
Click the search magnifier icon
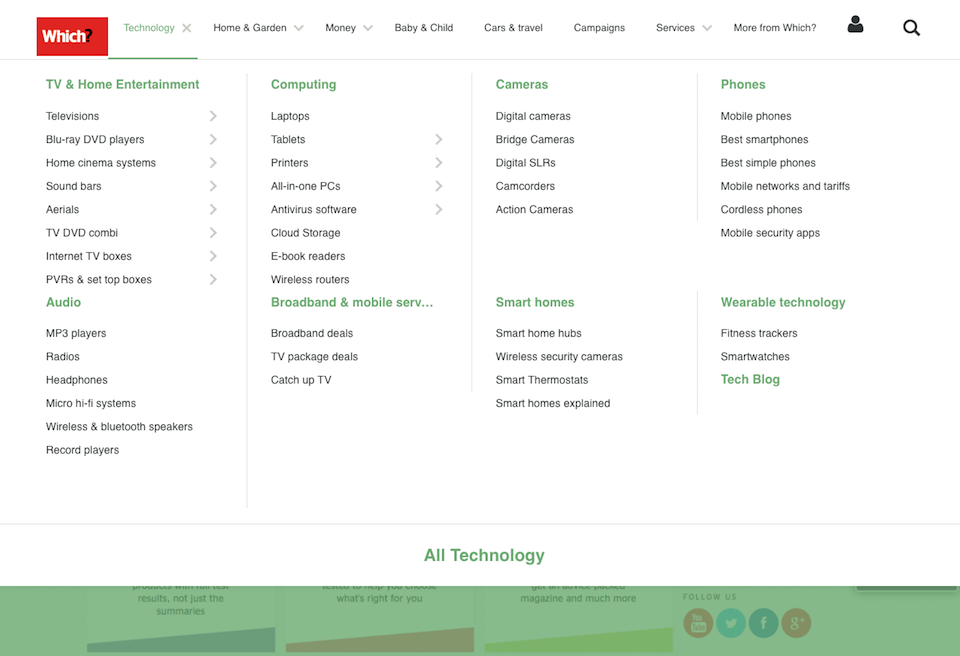(x=911, y=28)
